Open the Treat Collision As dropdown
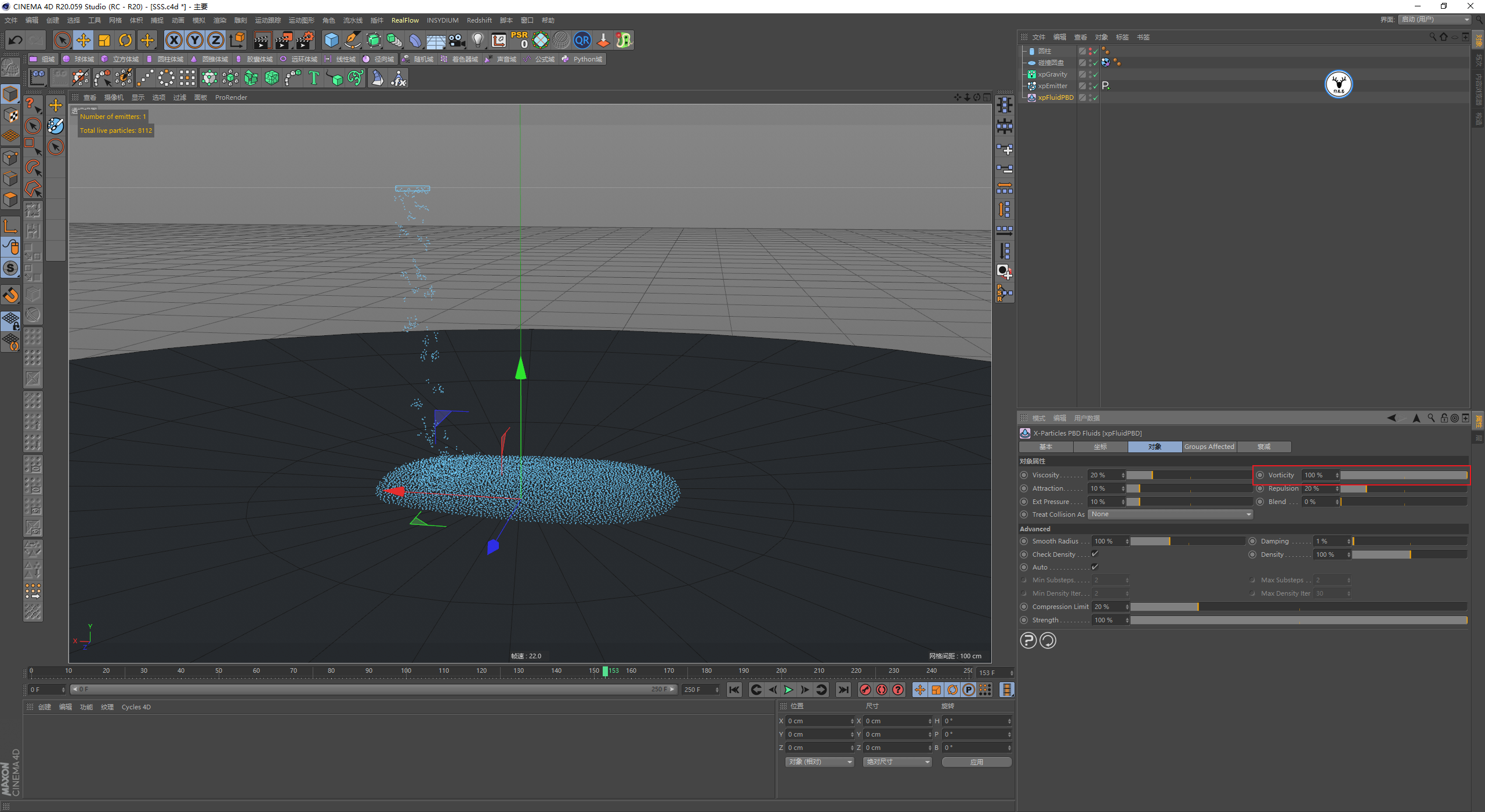 [1170, 514]
